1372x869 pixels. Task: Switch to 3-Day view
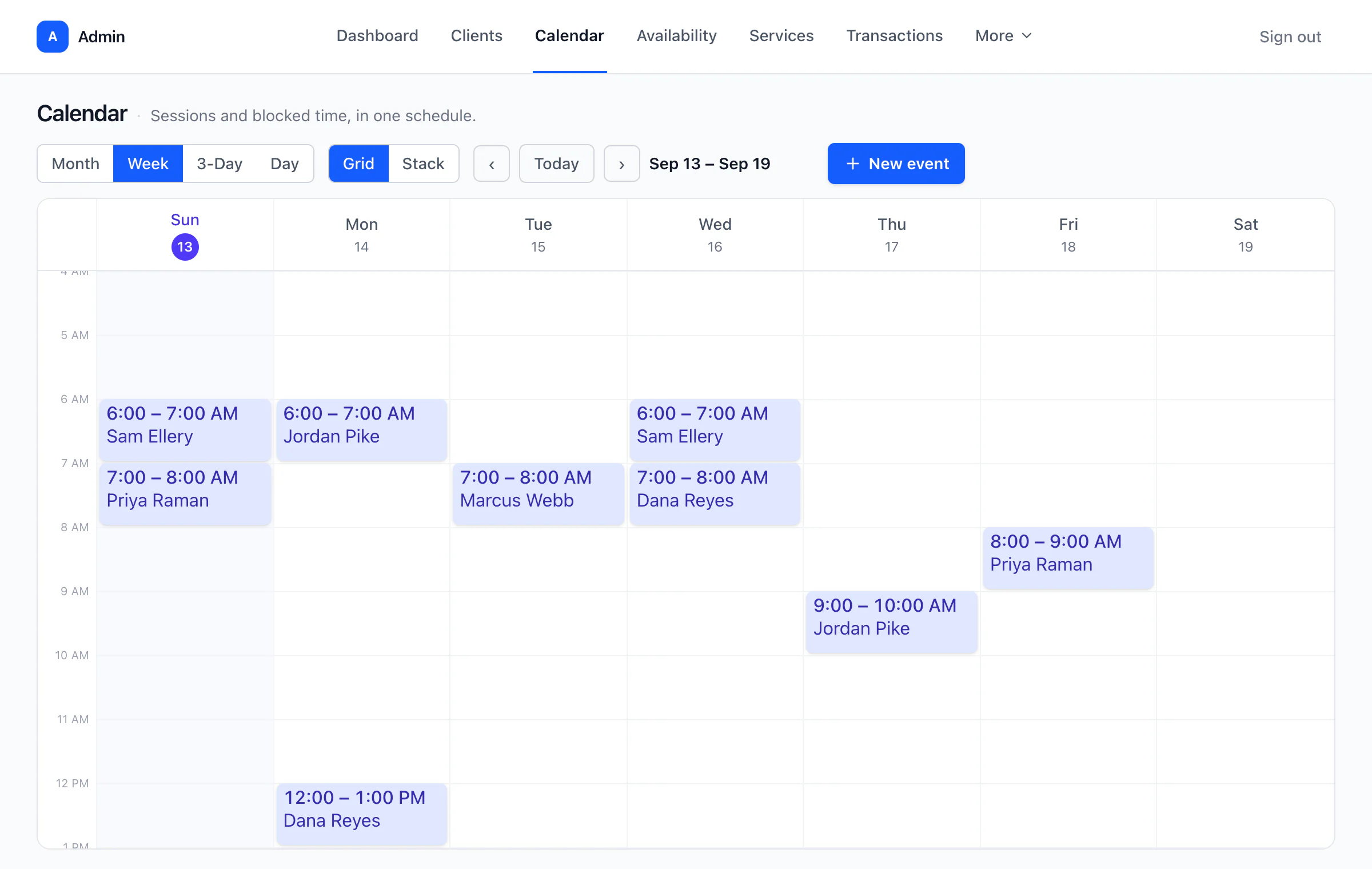point(220,164)
